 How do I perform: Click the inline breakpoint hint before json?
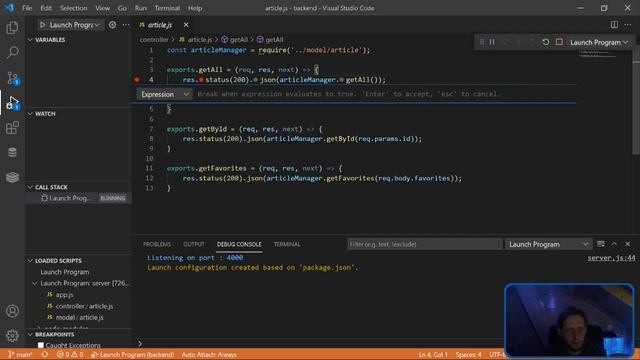click(256, 80)
